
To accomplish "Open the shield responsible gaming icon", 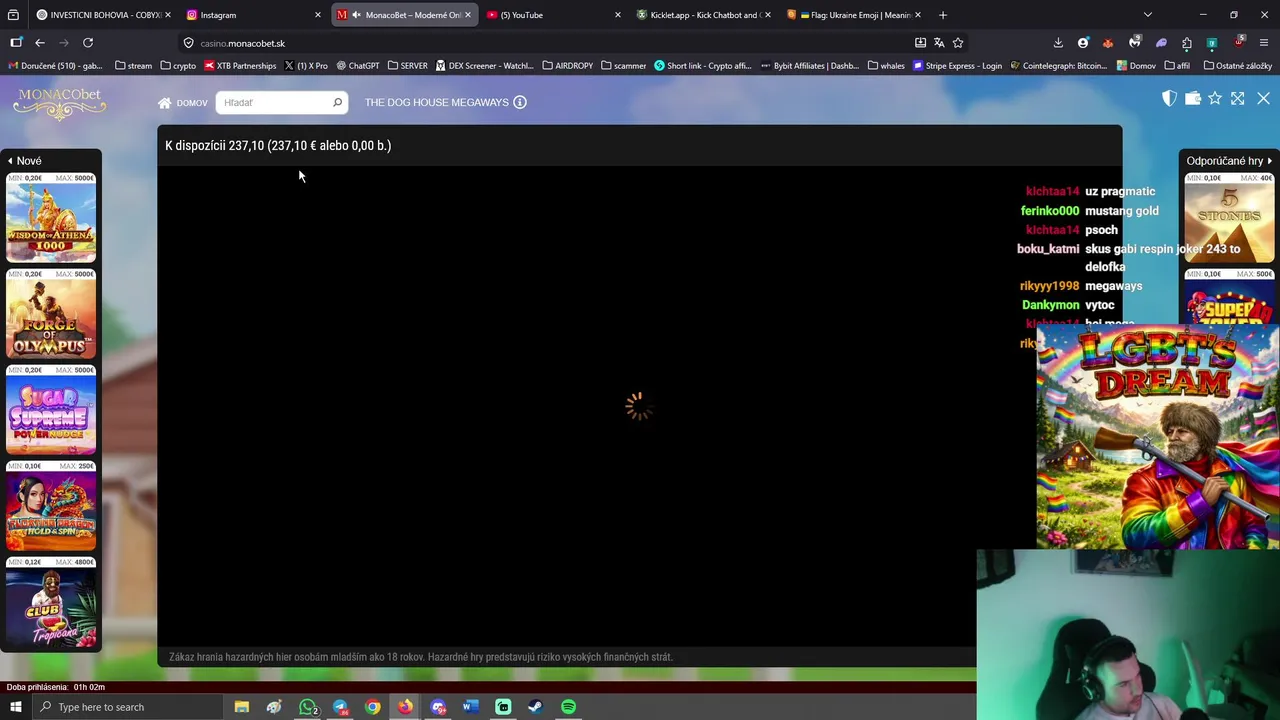I will click(1169, 98).
